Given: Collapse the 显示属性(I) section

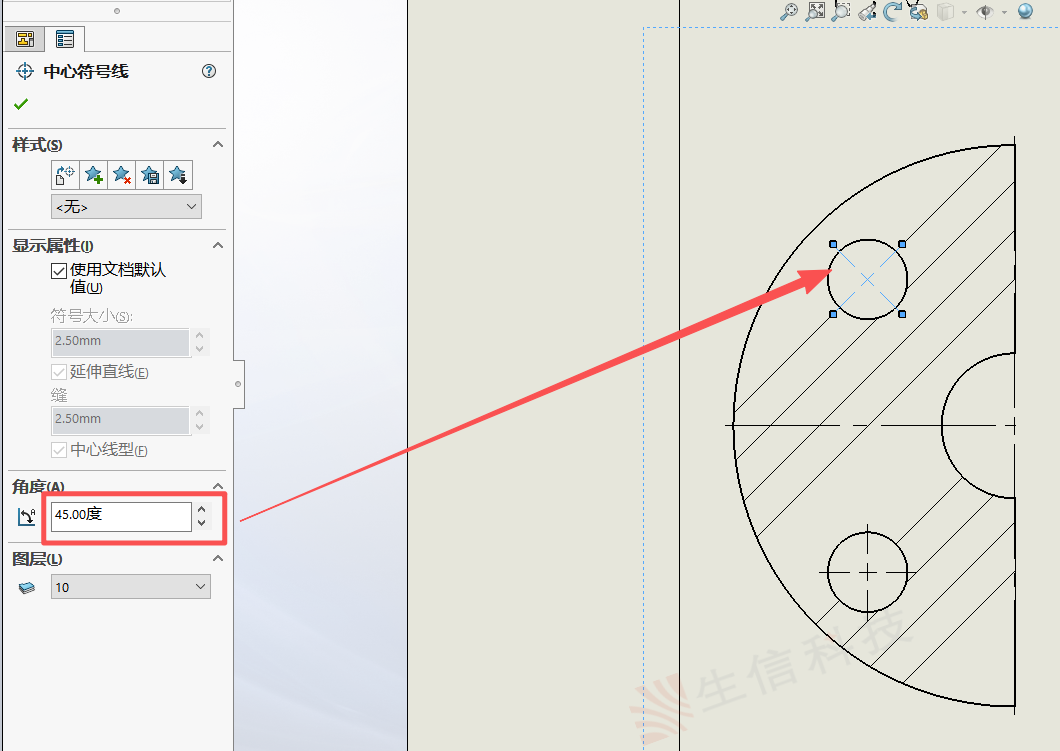Looking at the screenshot, I should pos(218,245).
